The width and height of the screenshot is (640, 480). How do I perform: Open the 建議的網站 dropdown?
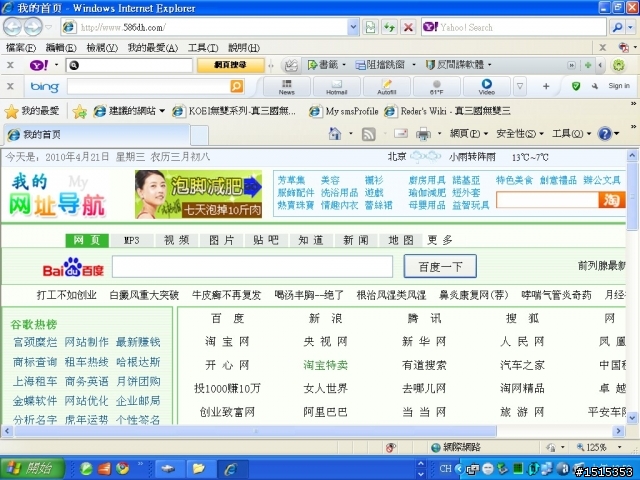[x=162, y=111]
